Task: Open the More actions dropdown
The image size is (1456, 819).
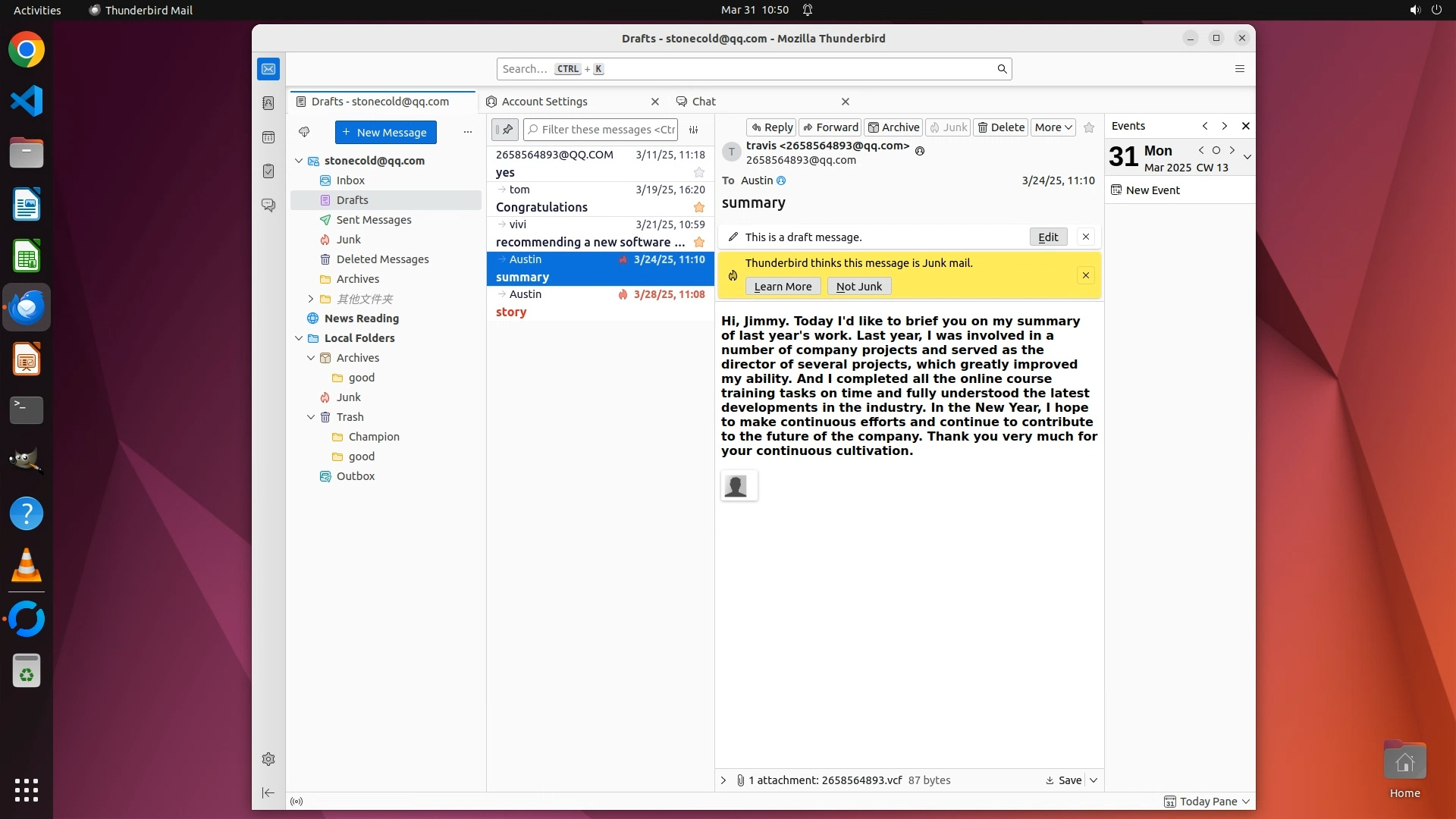Action: pyautogui.click(x=1053, y=127)
